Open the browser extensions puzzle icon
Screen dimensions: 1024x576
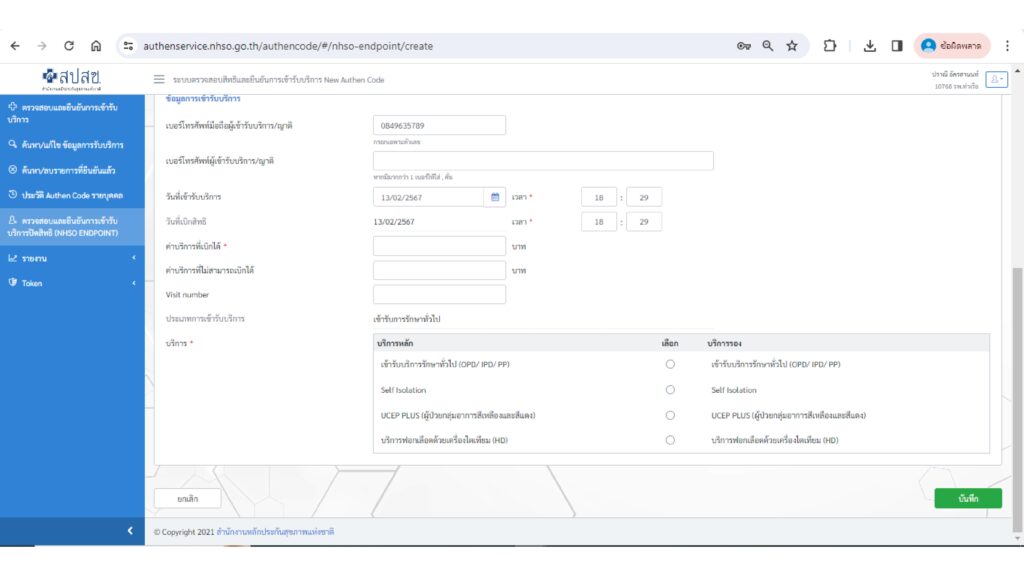pyautogui.click(x=830, y=46)
